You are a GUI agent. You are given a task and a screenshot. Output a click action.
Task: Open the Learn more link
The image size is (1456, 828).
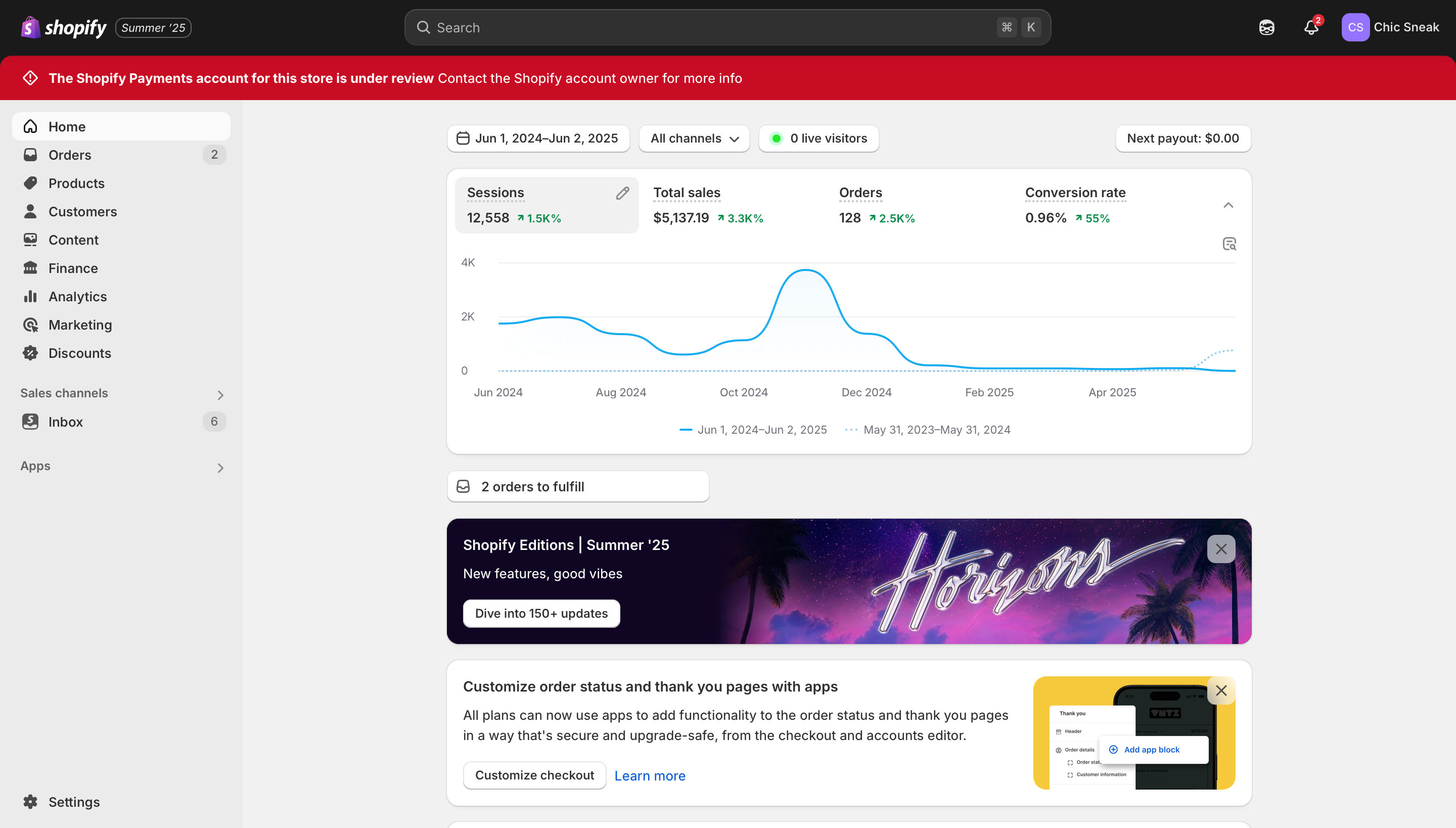pyautogui.click(x=650, y=775)
